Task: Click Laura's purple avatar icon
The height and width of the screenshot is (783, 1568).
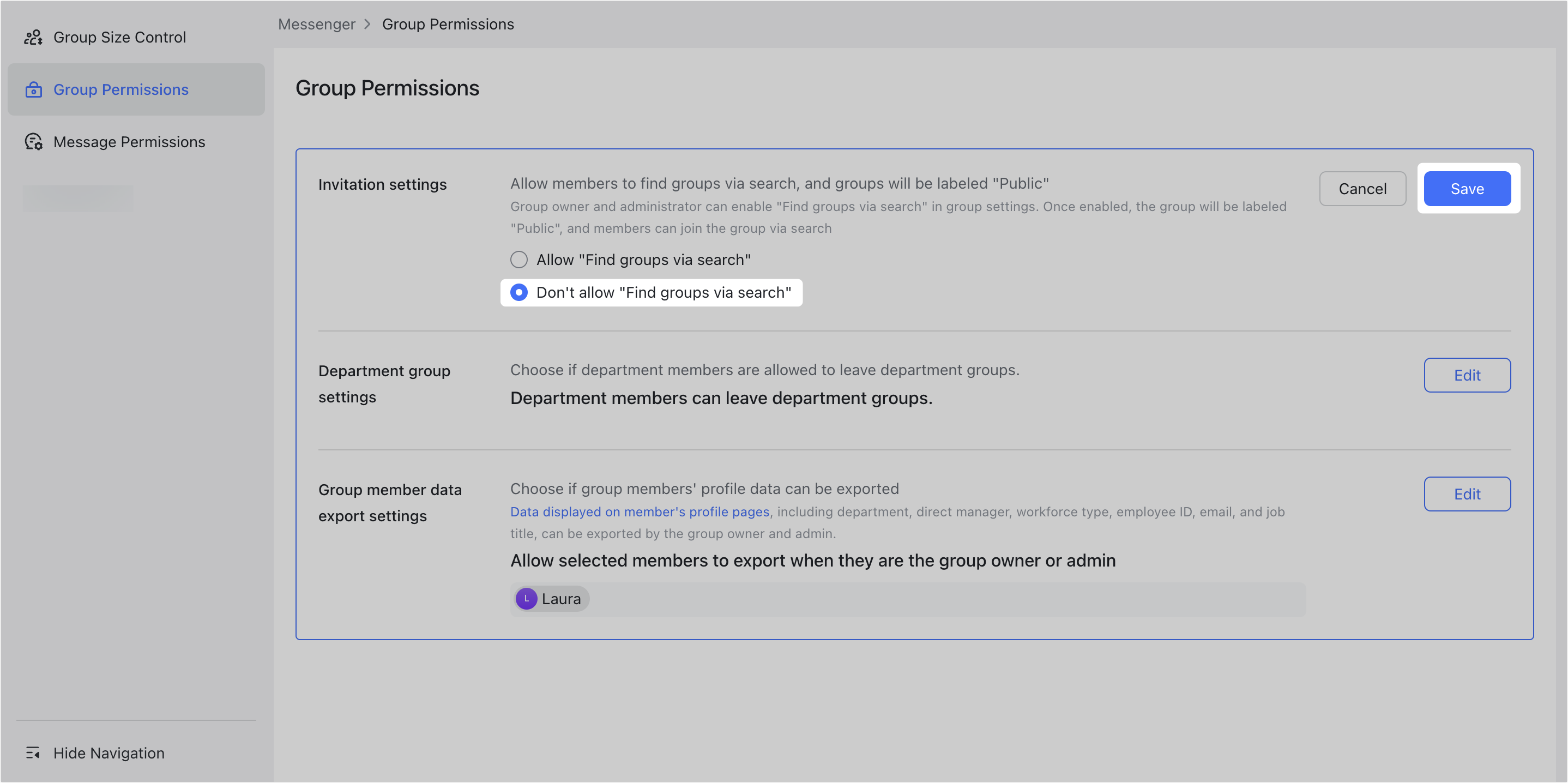Action: [x=526, y=599]
